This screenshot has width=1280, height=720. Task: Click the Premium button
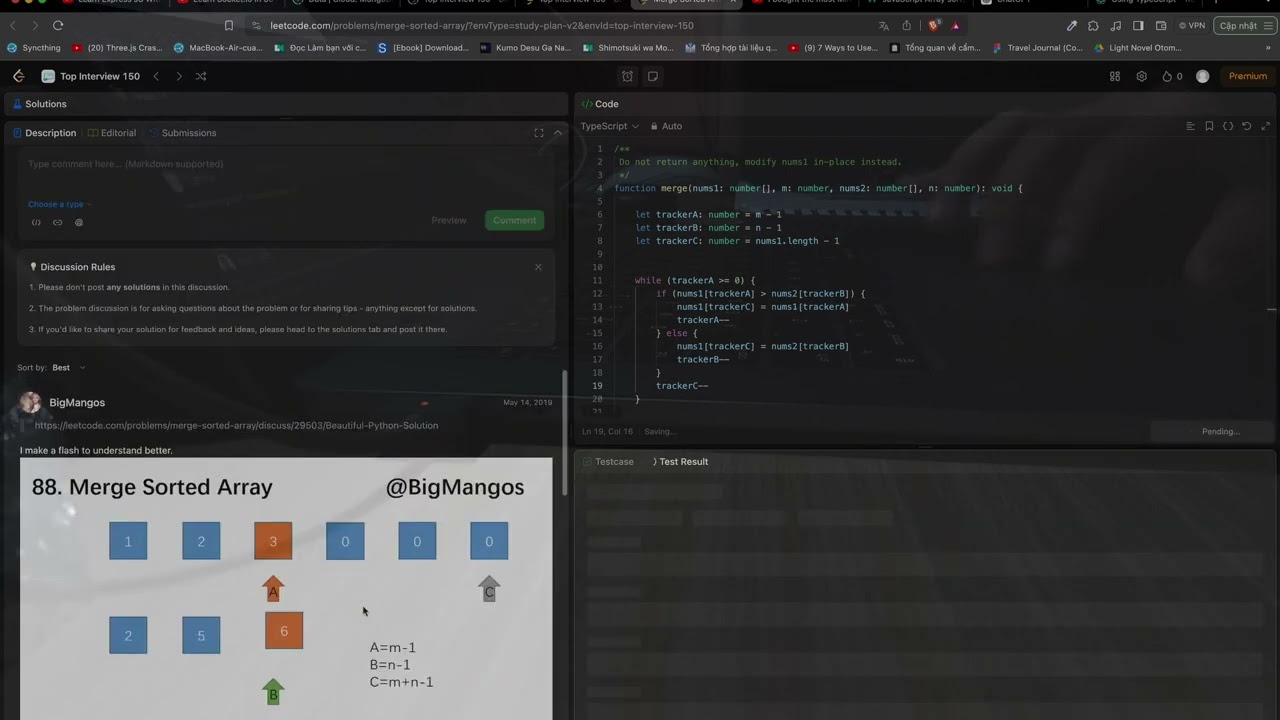1247,76
